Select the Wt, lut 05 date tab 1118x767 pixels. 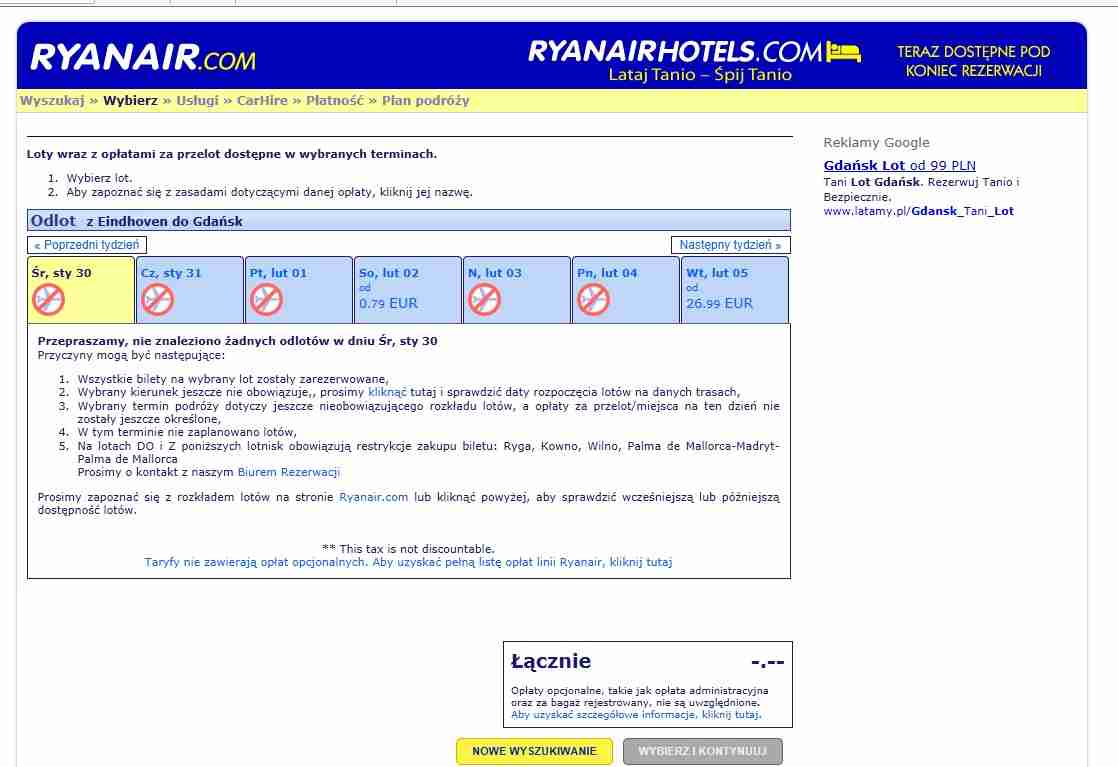pyautogui.click(x=735, y=290)
